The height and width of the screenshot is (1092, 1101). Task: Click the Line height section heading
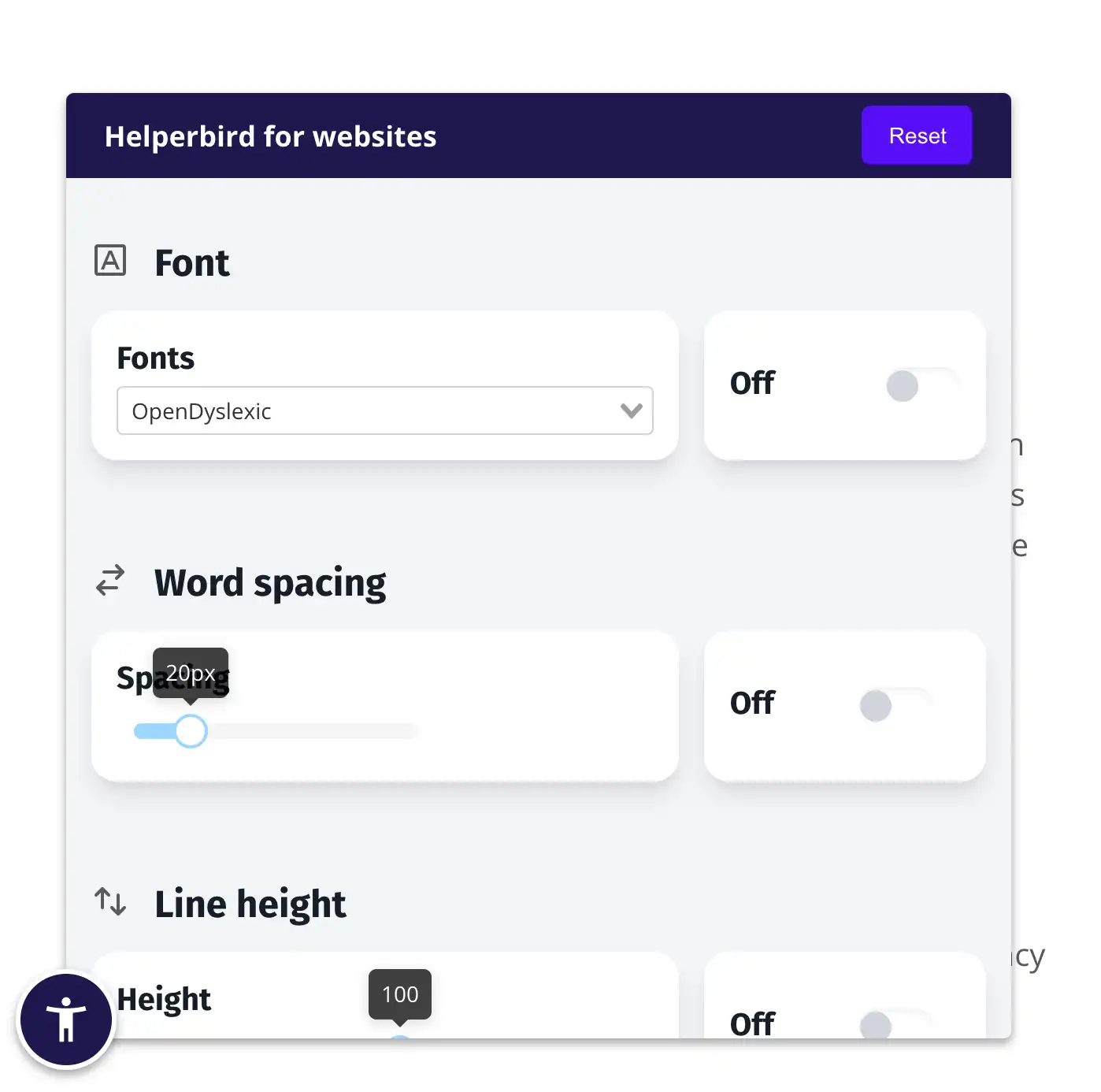coord(250,904)
